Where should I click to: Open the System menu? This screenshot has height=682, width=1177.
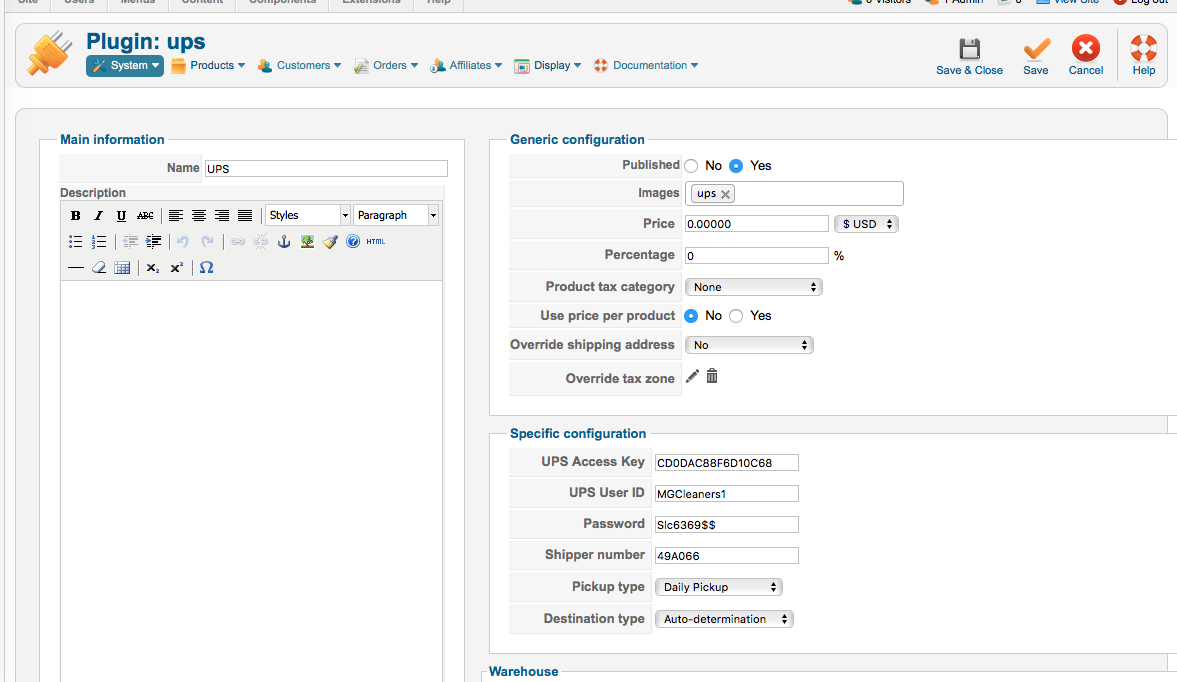(x=125, y=65)
